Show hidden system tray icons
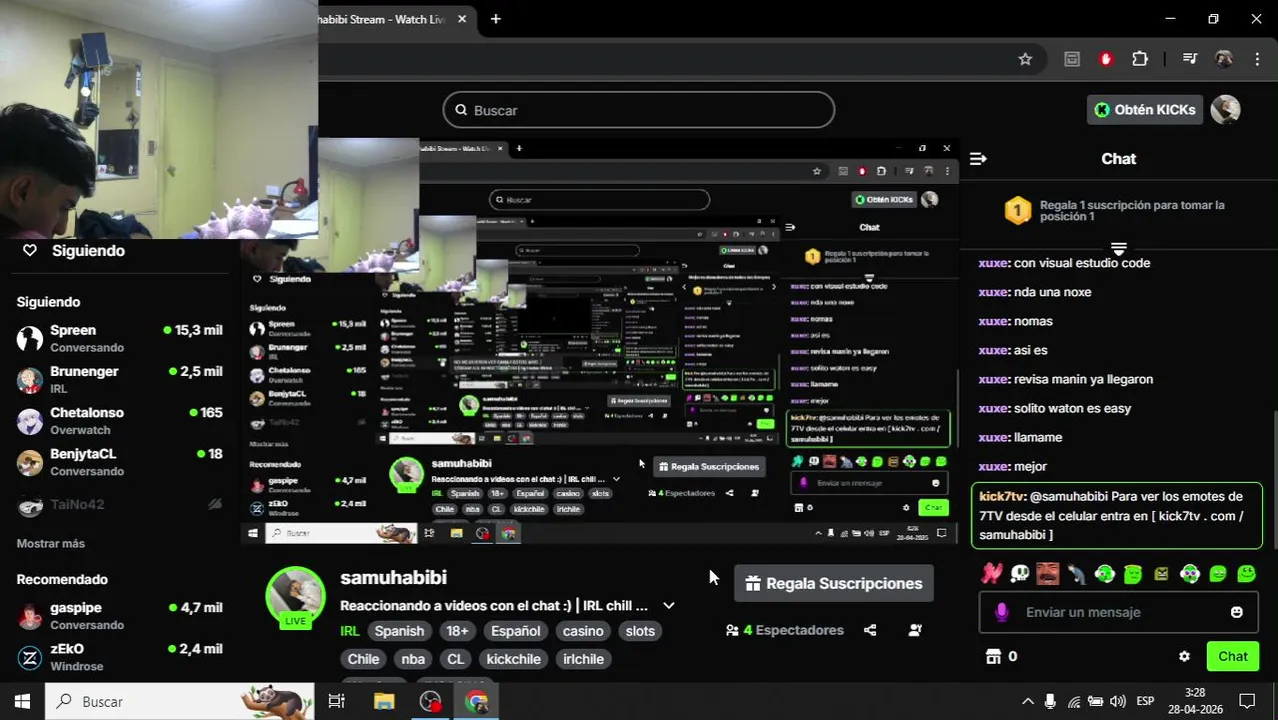The image size is (1278, 720). [x=1030, y=701]
